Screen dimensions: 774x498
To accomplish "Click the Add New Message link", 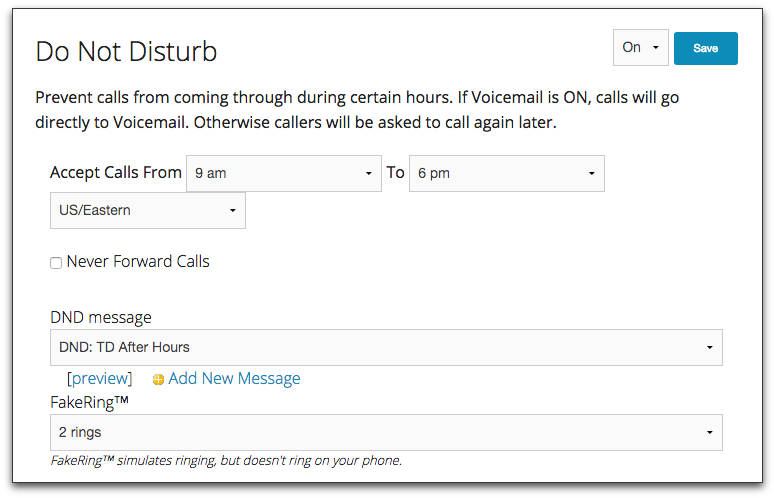I will click(x=234, y=379).
